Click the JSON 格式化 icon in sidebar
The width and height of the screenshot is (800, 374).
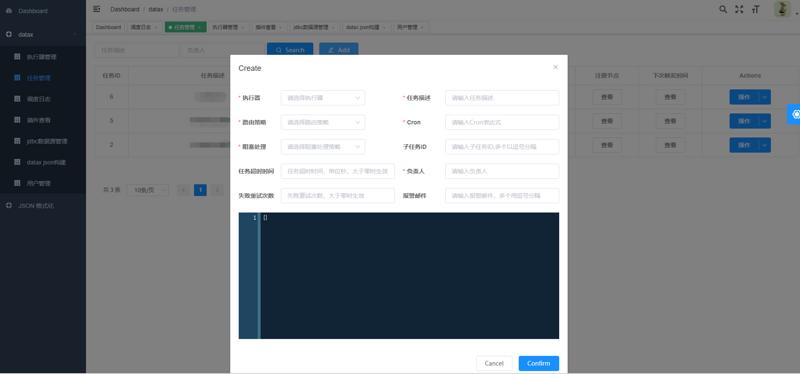[x=9, y=206]
